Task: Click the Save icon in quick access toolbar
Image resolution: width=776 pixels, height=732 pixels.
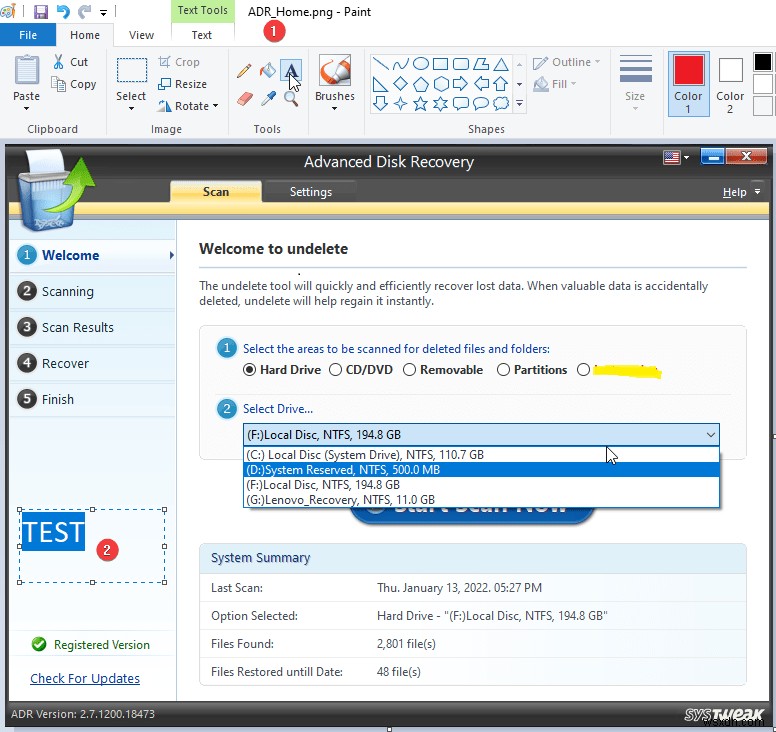Action: [x=41, y=11]
